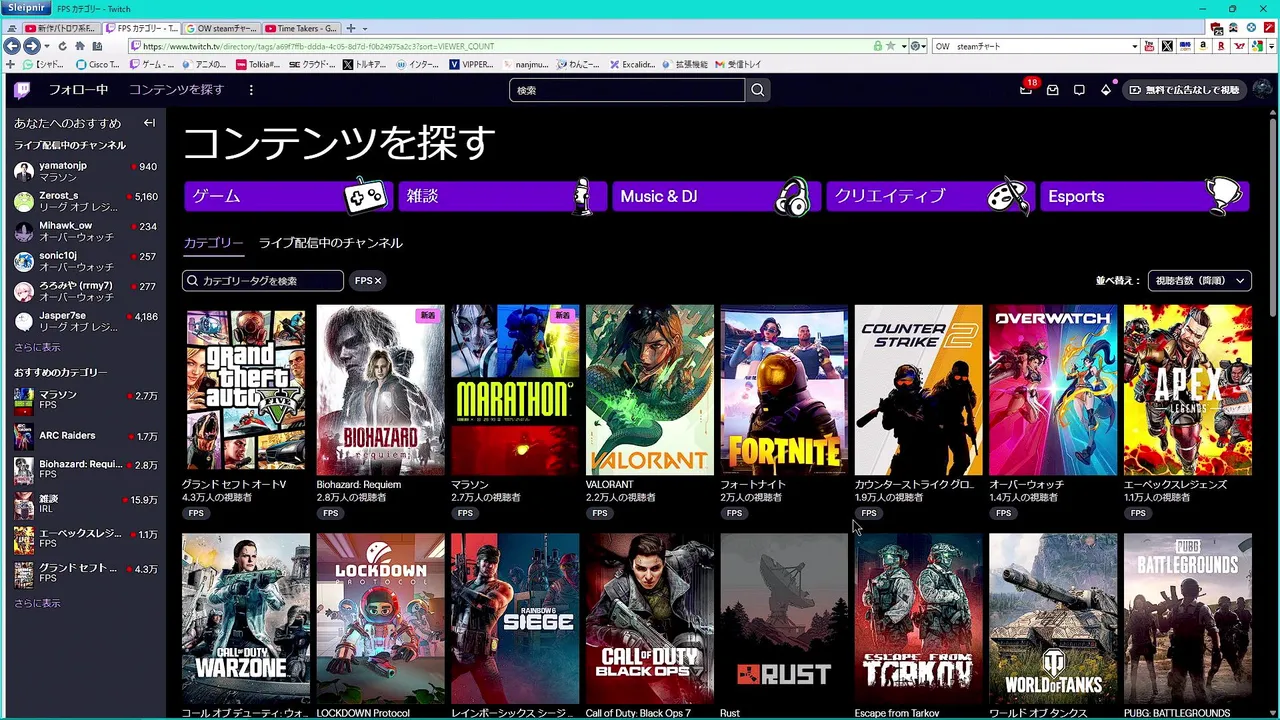
Task: Open VALORANT category box art
Action: pos(650,390)
